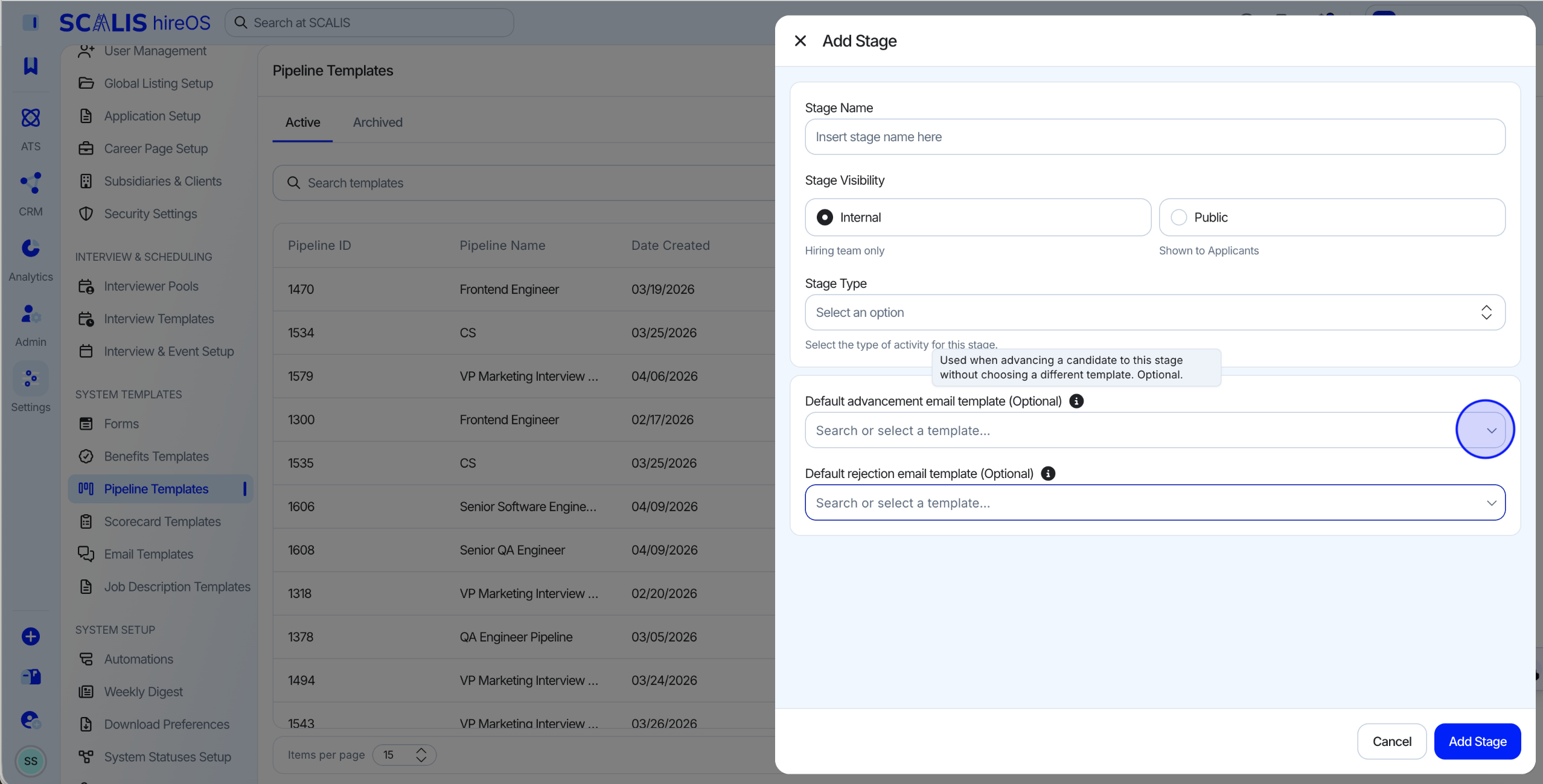Open Interview Templates in the sidebar
Viewport: 1543px width, 784px height.
(159, 319)
